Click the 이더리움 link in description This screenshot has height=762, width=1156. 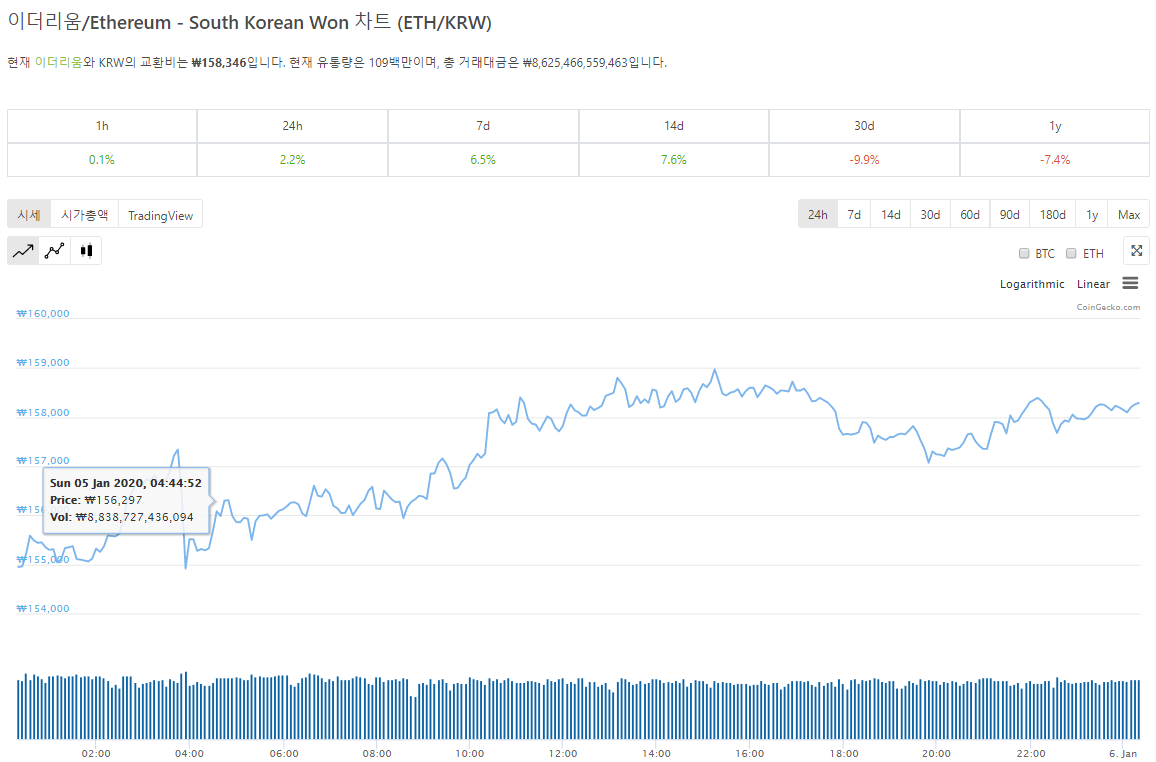59,63
